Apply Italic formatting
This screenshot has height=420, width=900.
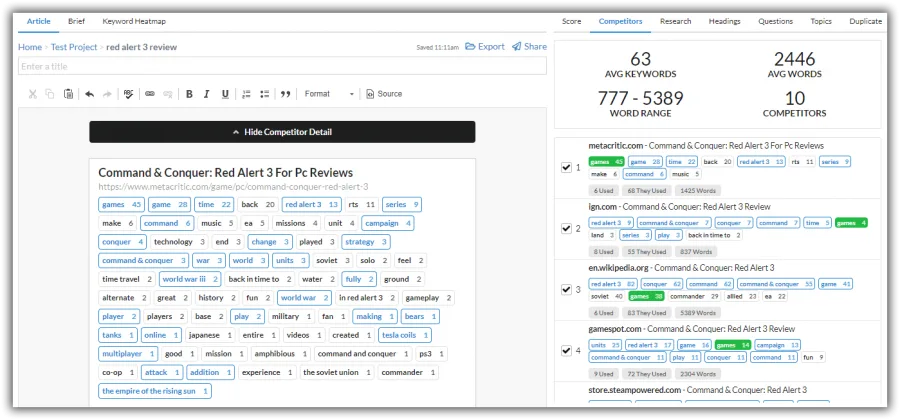coord(207,94)
